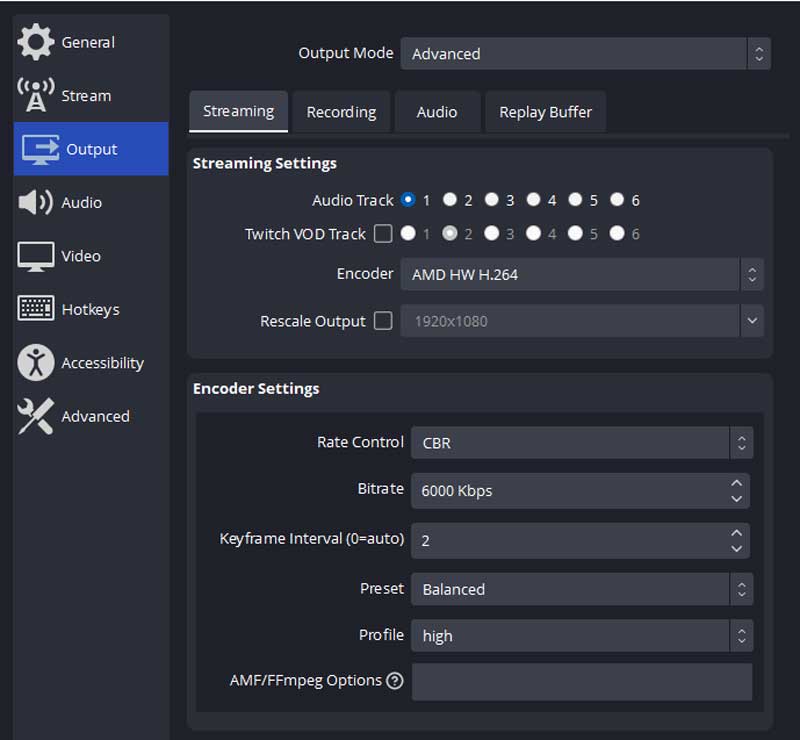Viewport: 800px width, 740px height.
Task: Open the Stream settings label
Action: 86,96
